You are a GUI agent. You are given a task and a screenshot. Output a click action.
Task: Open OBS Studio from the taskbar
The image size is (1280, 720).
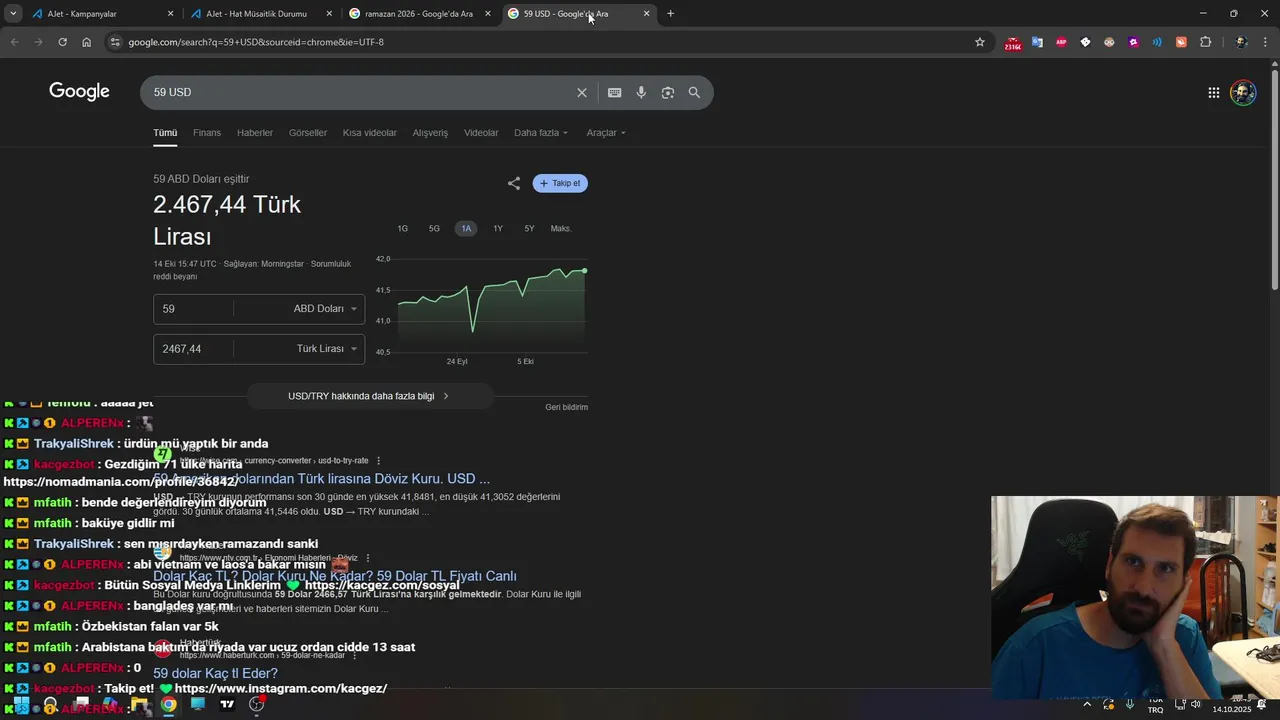(256, 704)
